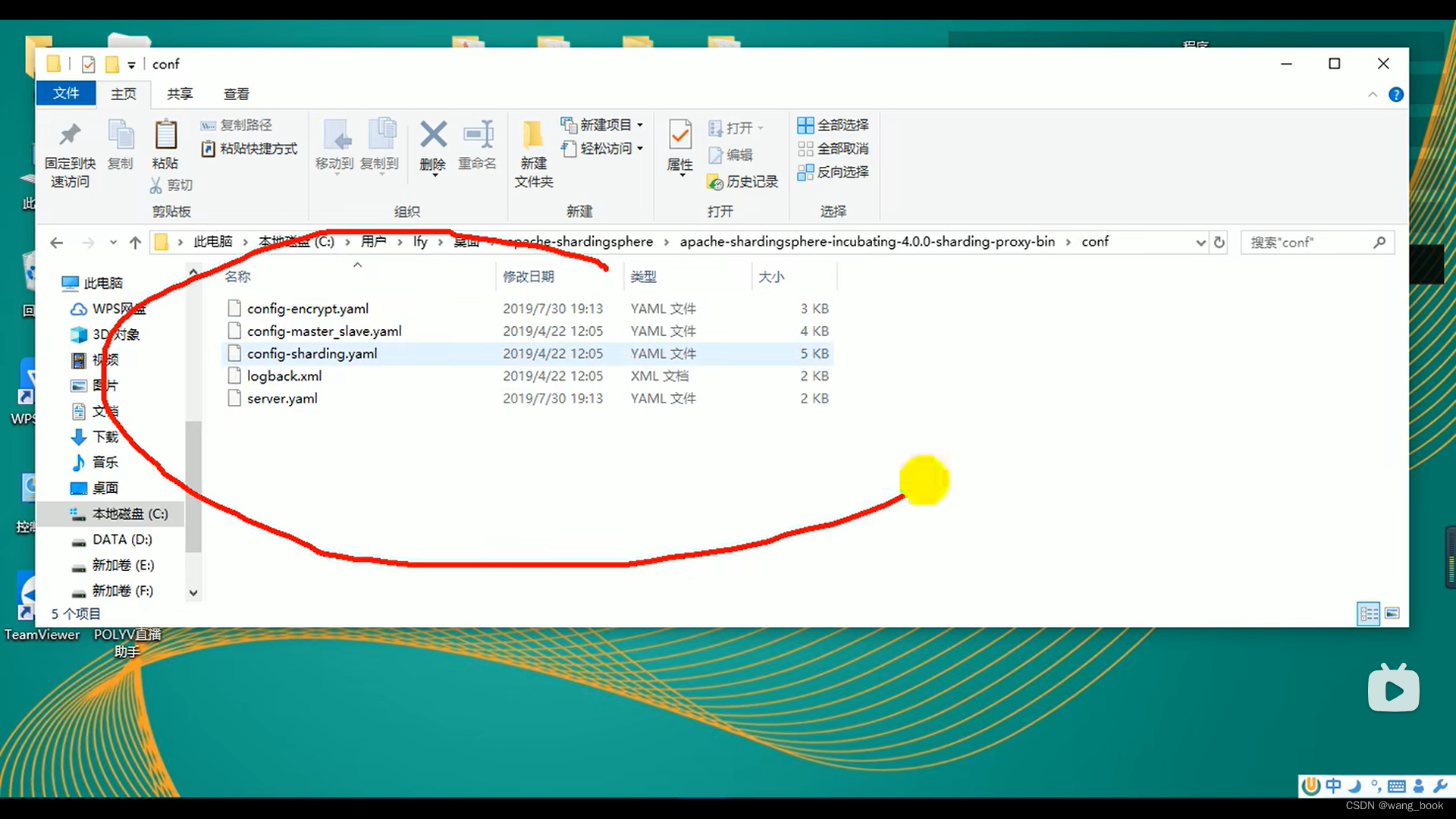Open recent locations dropdown arrow

coord(113,243)
